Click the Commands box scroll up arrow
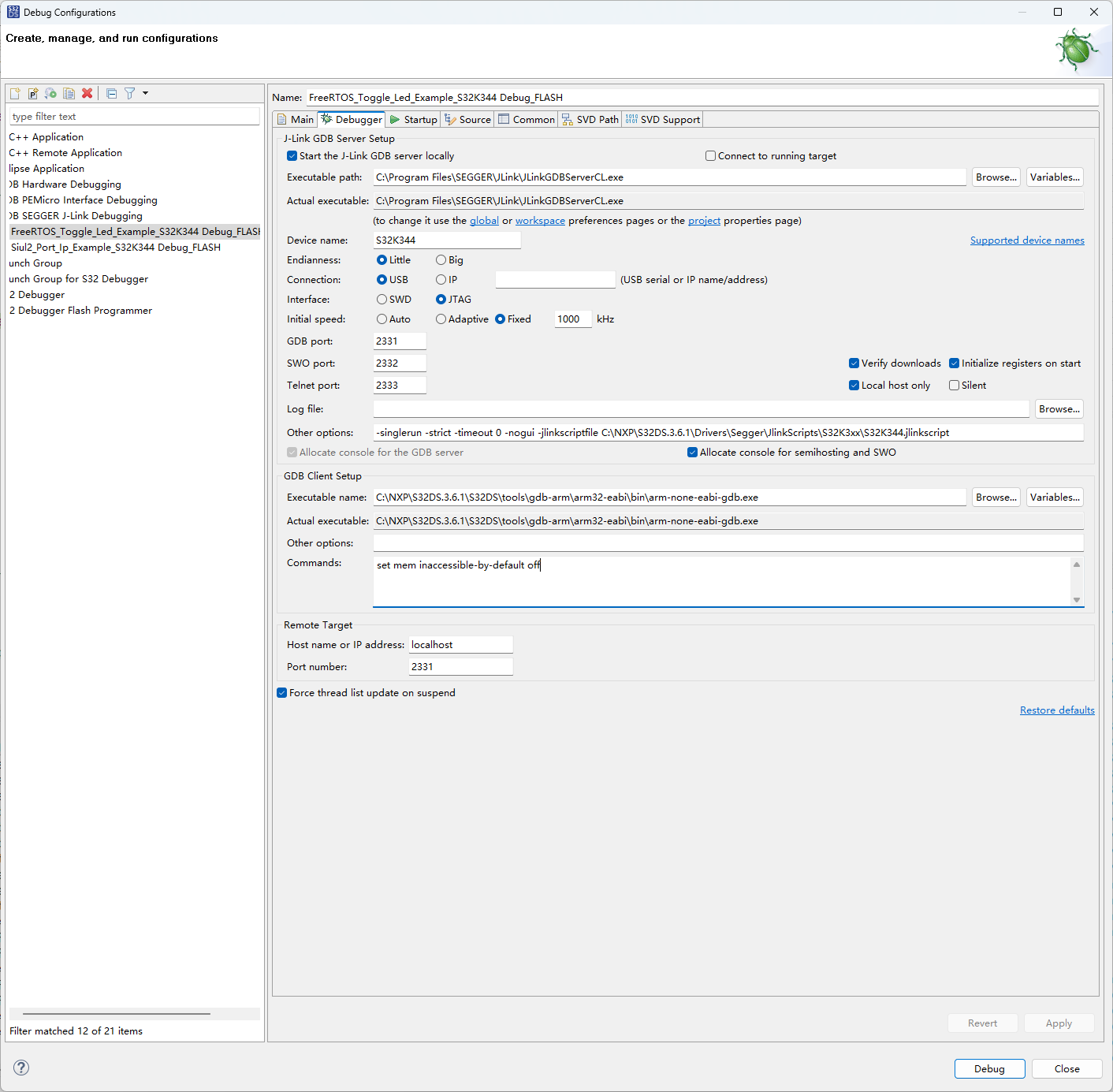The image size is (1113, 1092). pyautogui.click(x=1077, y=565)
